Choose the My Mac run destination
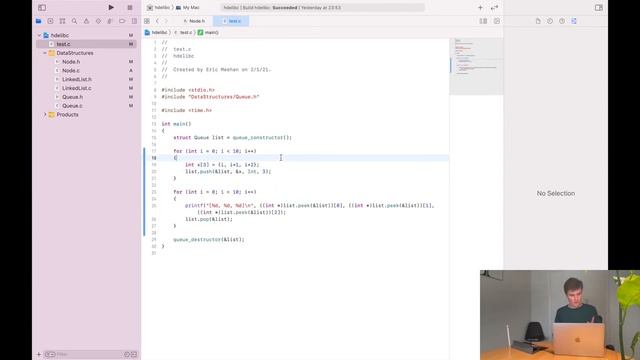The image size is (640, 360). tap(187, 7)
